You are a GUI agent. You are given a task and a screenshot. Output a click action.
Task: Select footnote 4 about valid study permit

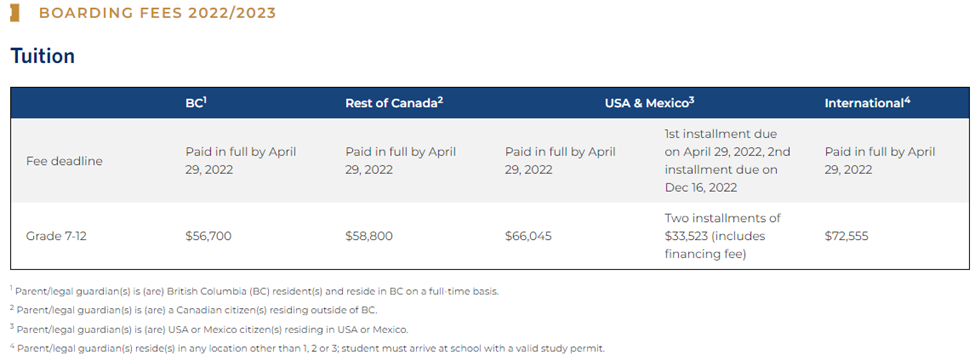(x=307, y=348)
